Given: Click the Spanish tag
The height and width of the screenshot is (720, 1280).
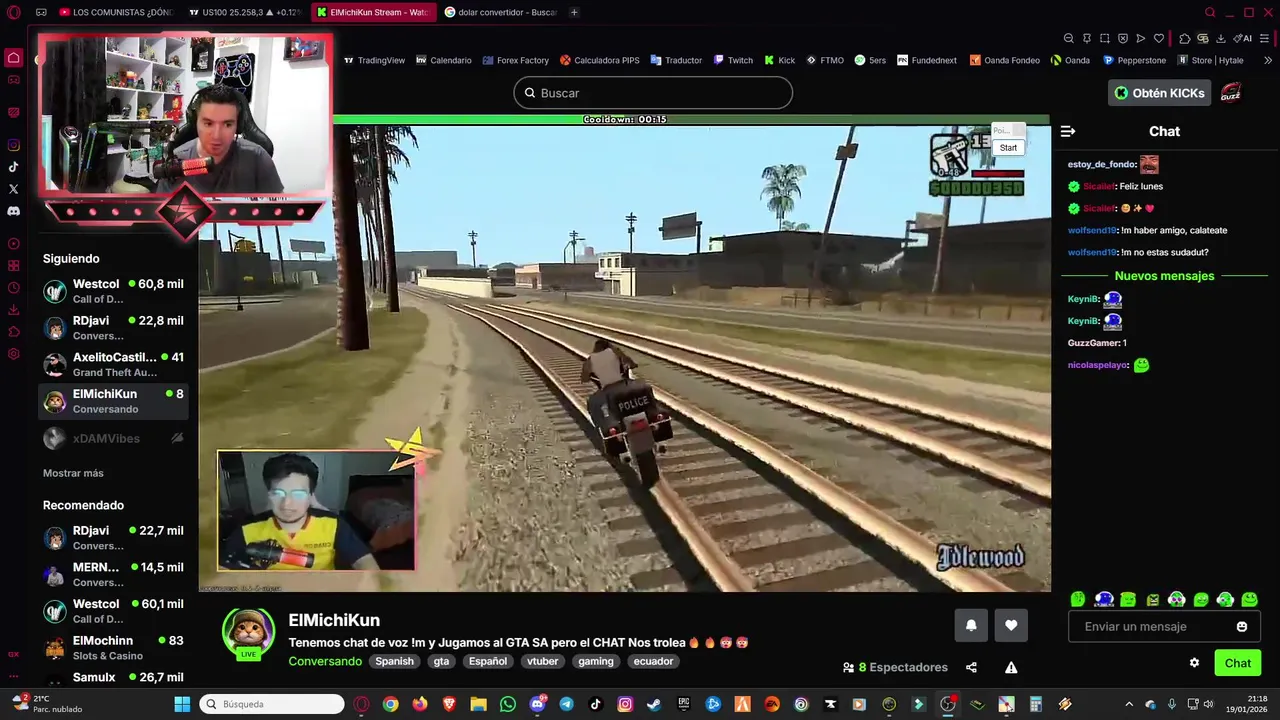Looking at the screenshot, I should (x=394, y=661).
